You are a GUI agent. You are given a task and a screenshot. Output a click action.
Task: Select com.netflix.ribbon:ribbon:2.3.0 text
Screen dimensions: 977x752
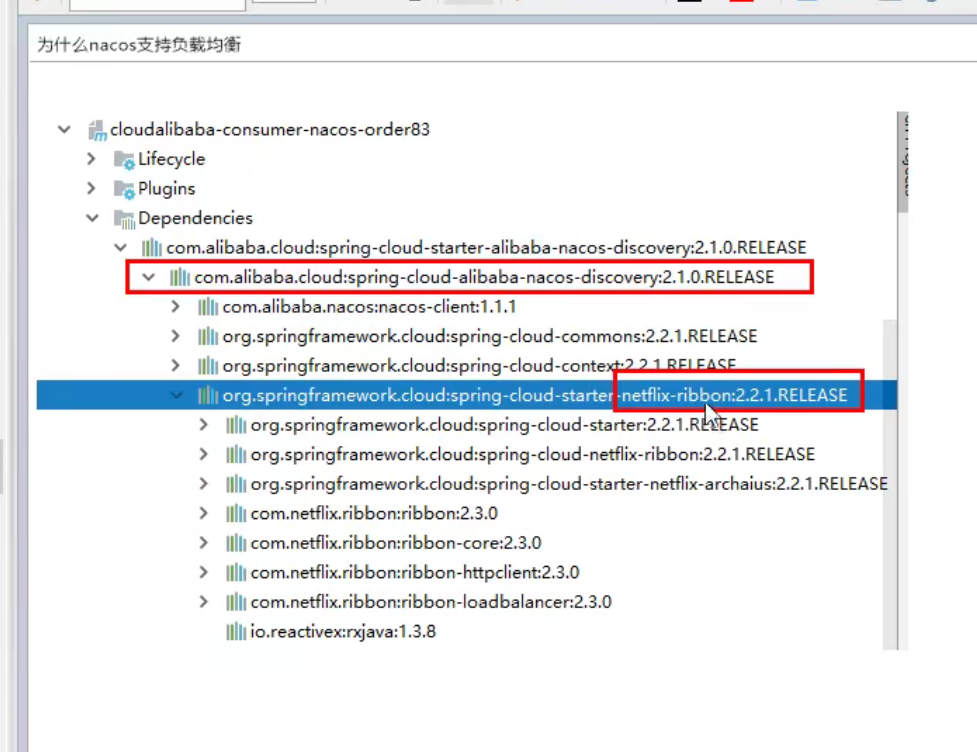coord(374,513)
